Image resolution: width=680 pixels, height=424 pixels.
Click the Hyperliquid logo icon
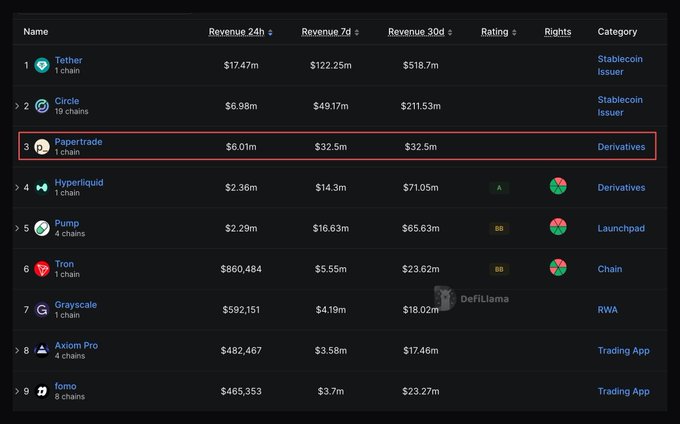(42, 188)
